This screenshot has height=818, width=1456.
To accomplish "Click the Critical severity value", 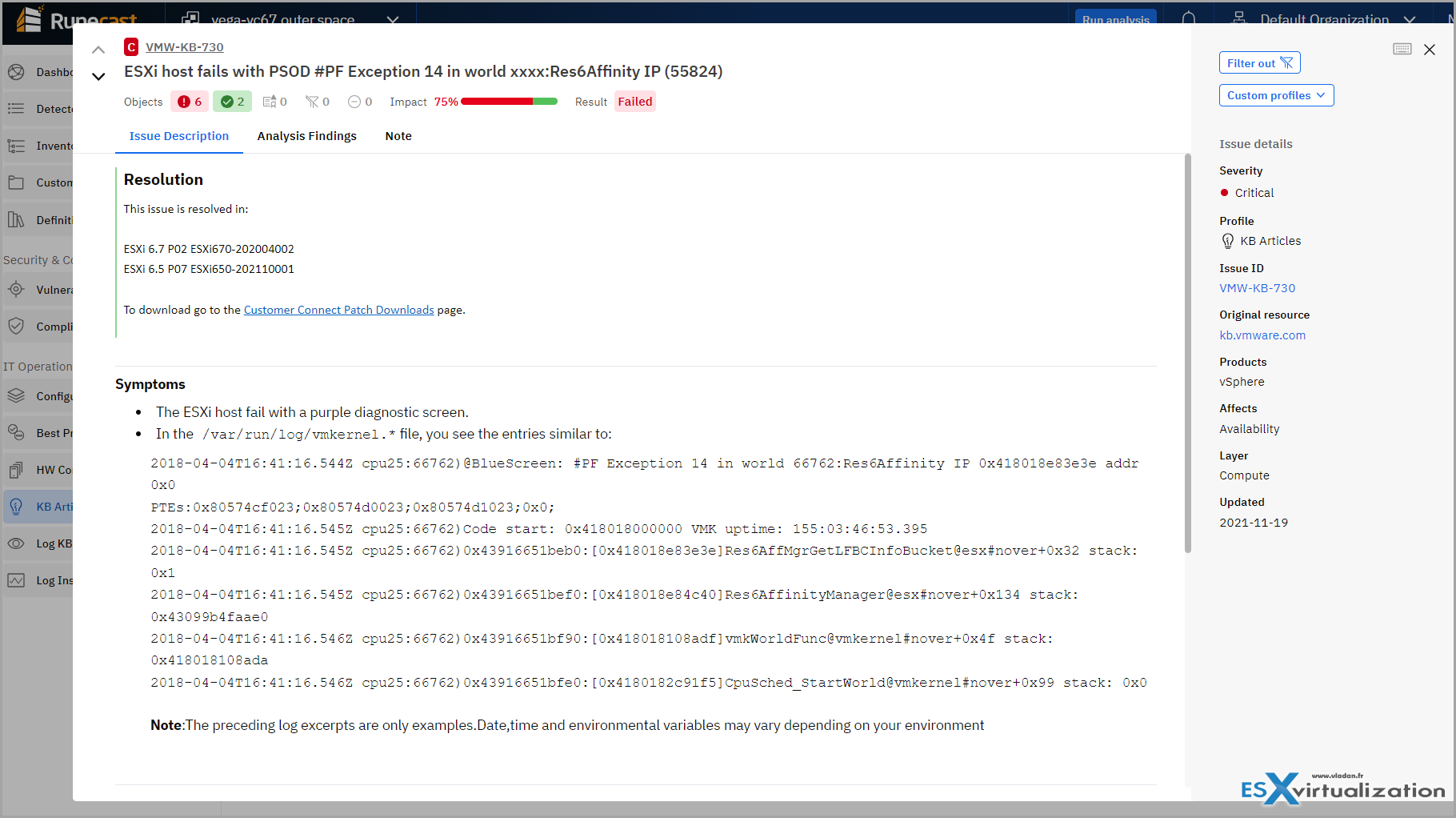I will 1254,193.
